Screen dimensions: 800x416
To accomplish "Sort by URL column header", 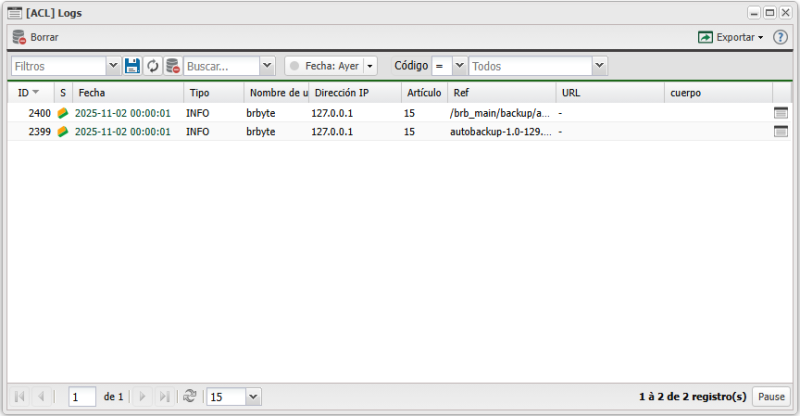I will pos(610,93).
